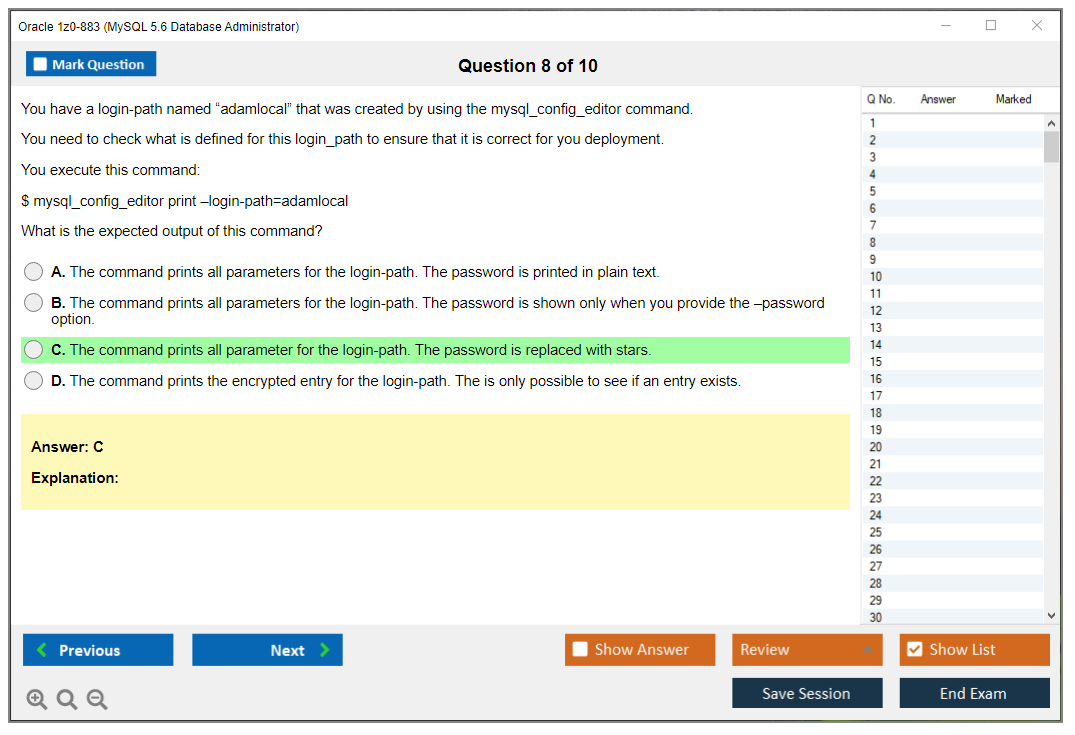Click the middle magnifier reset-zoom icon
The width and height of the screenshot is (1075, 735).
click(x=66, y=699)
